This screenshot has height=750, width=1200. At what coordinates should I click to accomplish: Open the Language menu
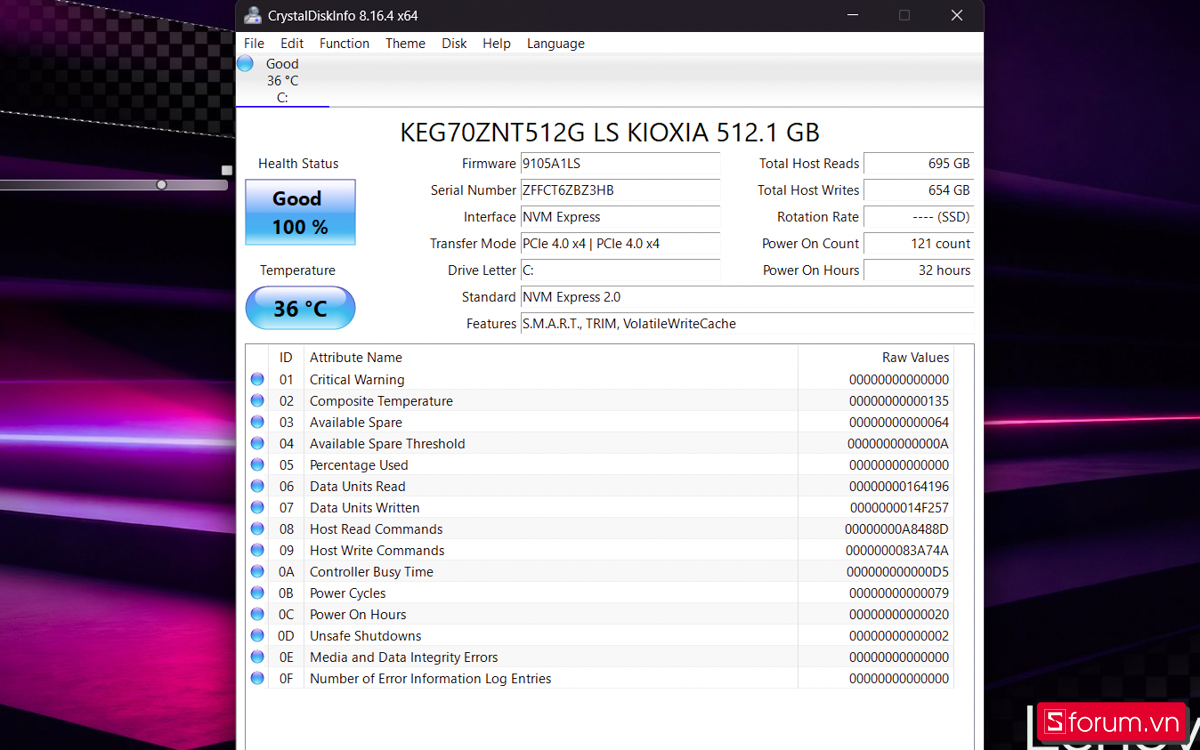[x=555, y=43]
